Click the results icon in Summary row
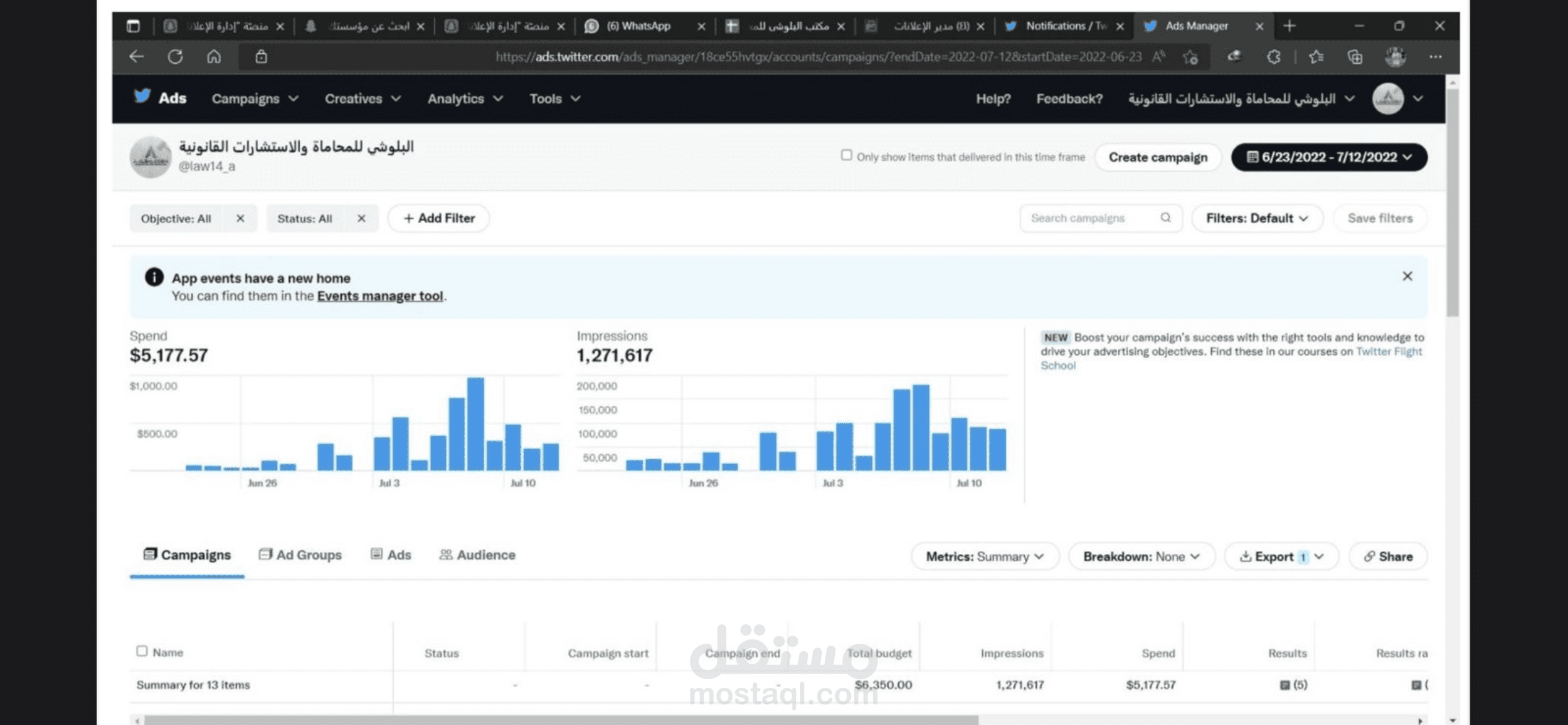Screen dimensions: 1568x725 pyautogui.click(x=1284, y=685)
